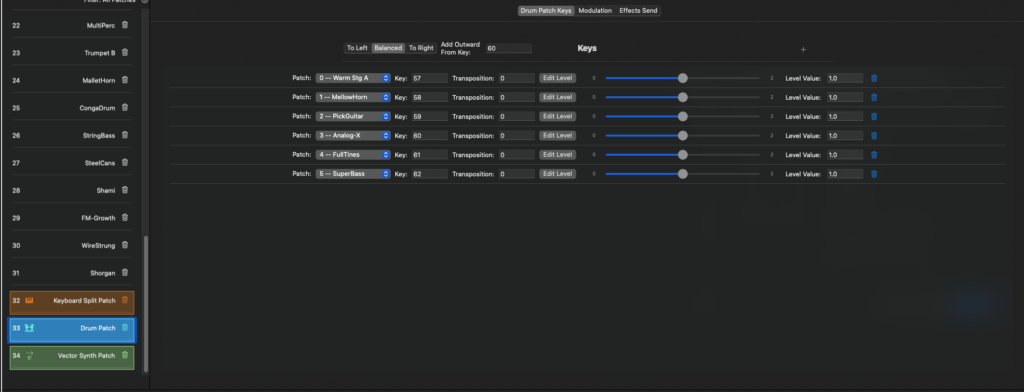Screen dimensions: 1024x392
Task: Remove StringBass using its trash icon
Action: (x=125, y=135)
